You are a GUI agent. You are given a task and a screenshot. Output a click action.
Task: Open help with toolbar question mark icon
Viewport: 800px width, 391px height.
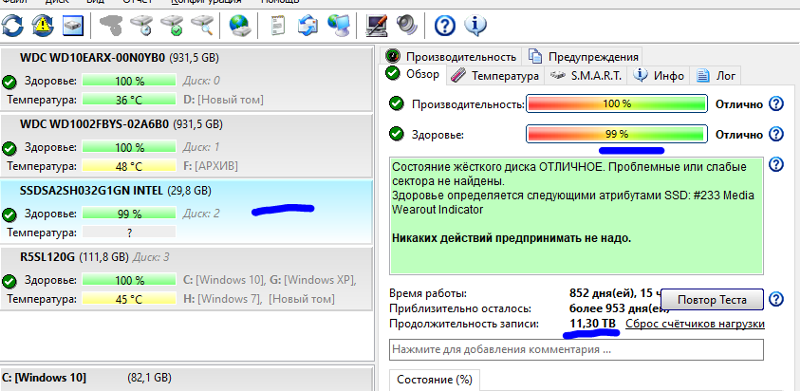[x=444, y=25]
